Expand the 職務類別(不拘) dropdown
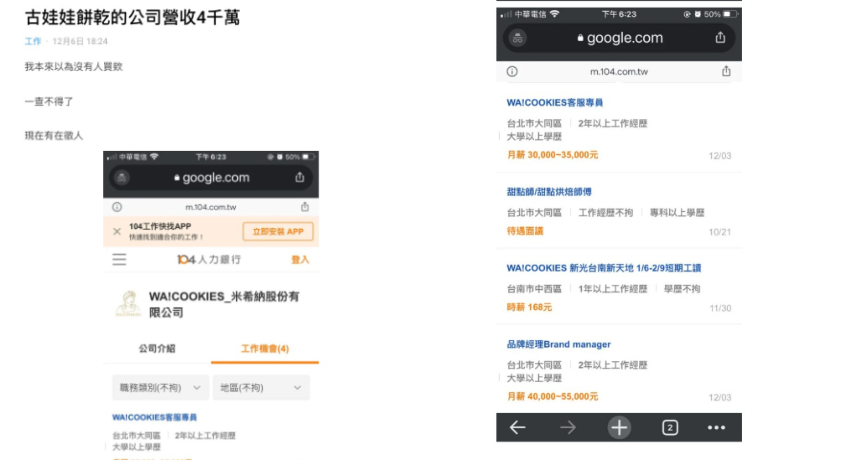Screen dimensions: 858x460 (x=160, y=388)
